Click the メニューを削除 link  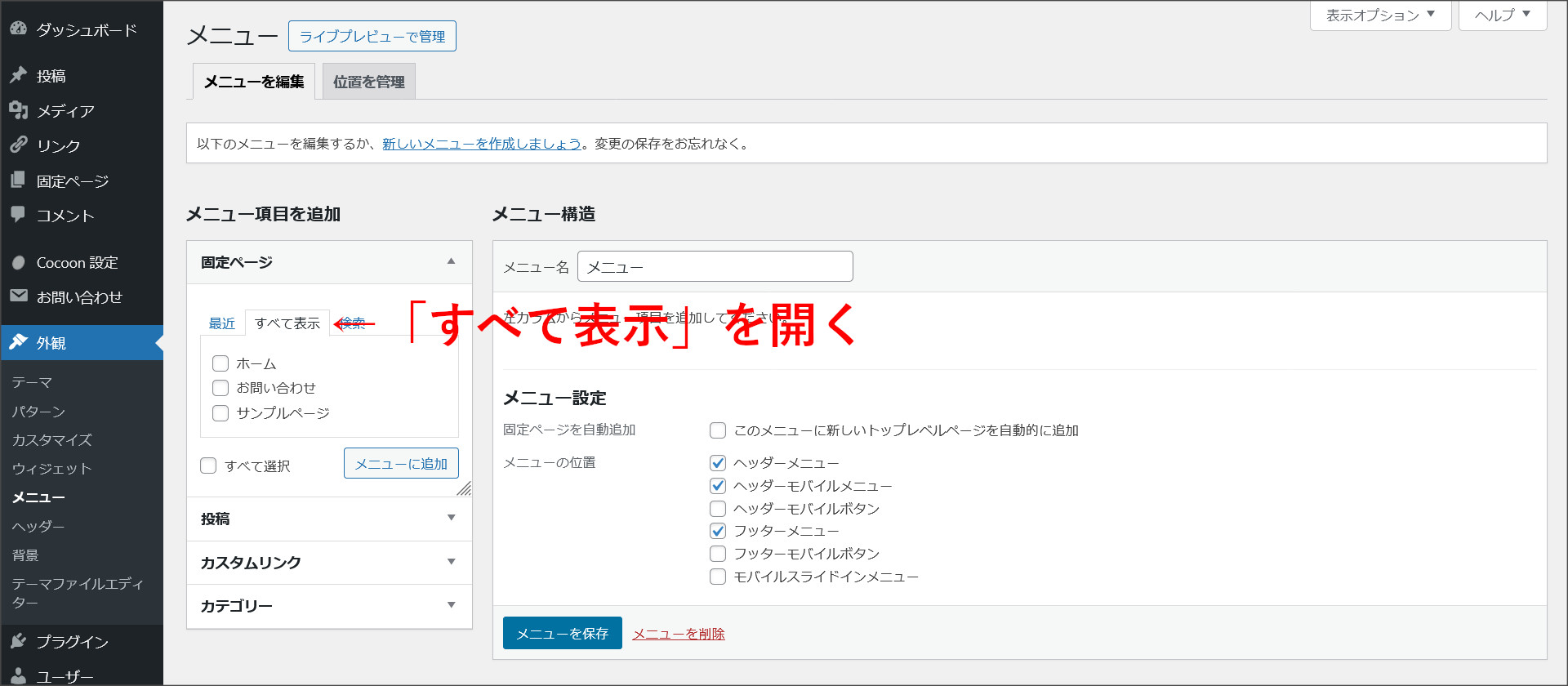(x=679, y=634)
